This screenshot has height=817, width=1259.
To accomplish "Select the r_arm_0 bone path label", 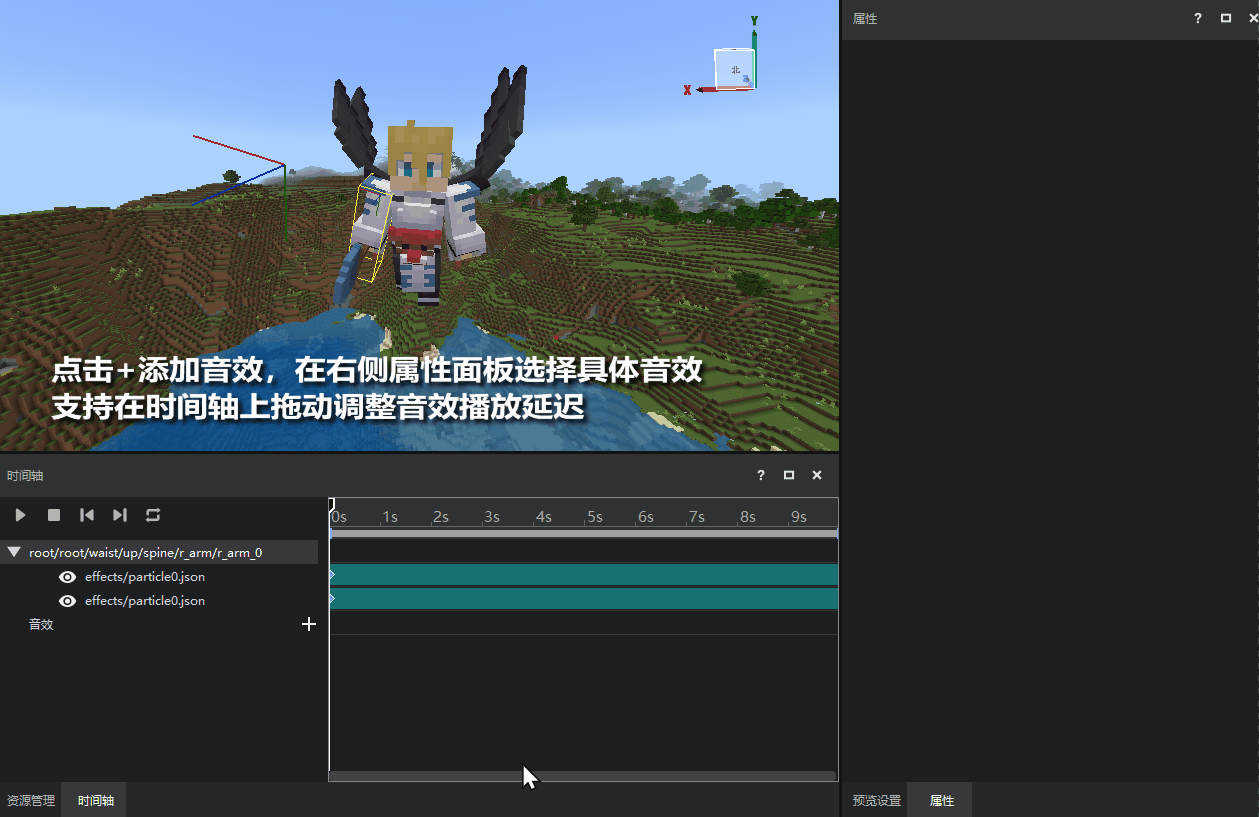I will click(146, 552).
